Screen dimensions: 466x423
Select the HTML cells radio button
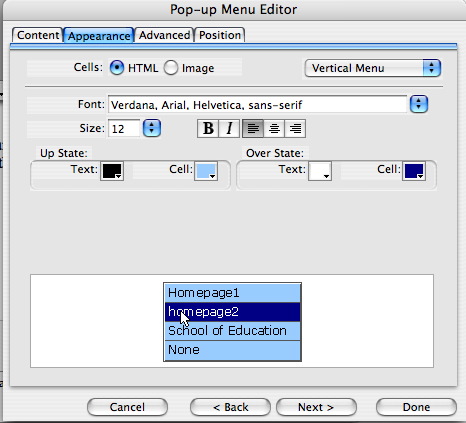(117, 68)
